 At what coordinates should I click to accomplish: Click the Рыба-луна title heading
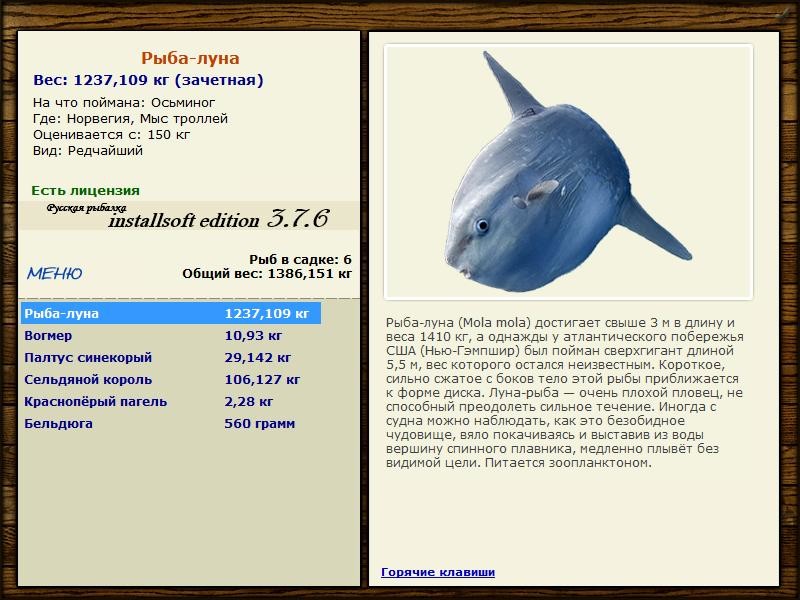[x=190, y=58]
